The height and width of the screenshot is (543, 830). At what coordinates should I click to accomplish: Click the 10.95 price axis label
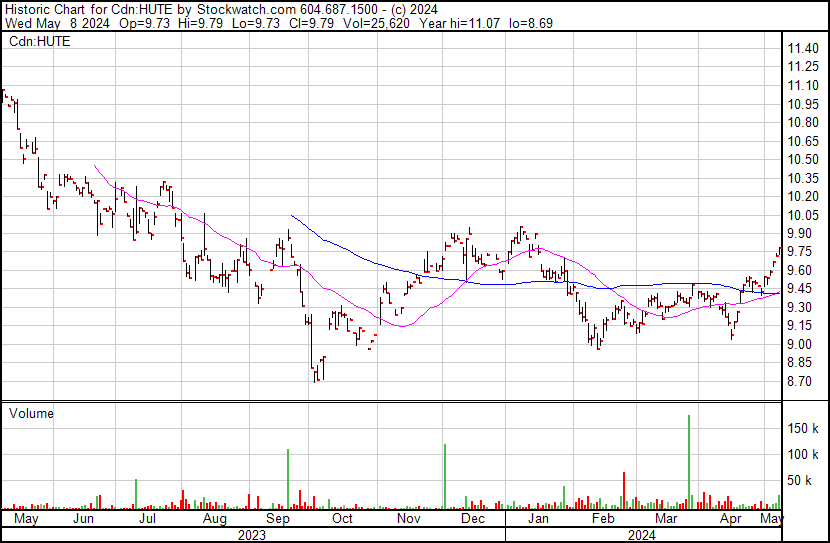pos(803,104)
